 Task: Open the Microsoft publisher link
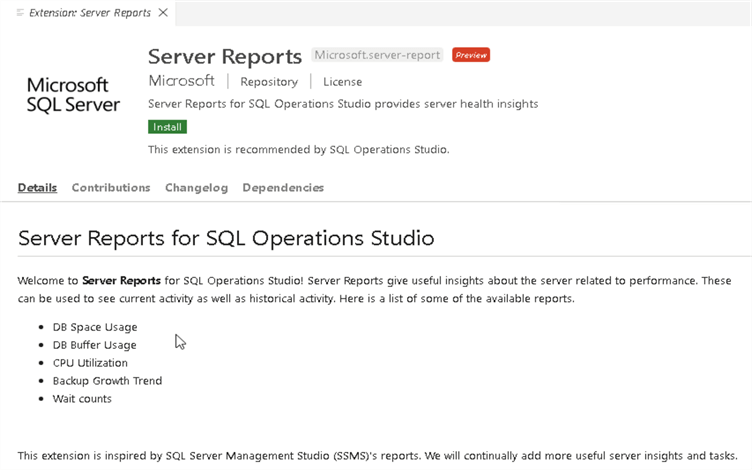coord(181,81)
